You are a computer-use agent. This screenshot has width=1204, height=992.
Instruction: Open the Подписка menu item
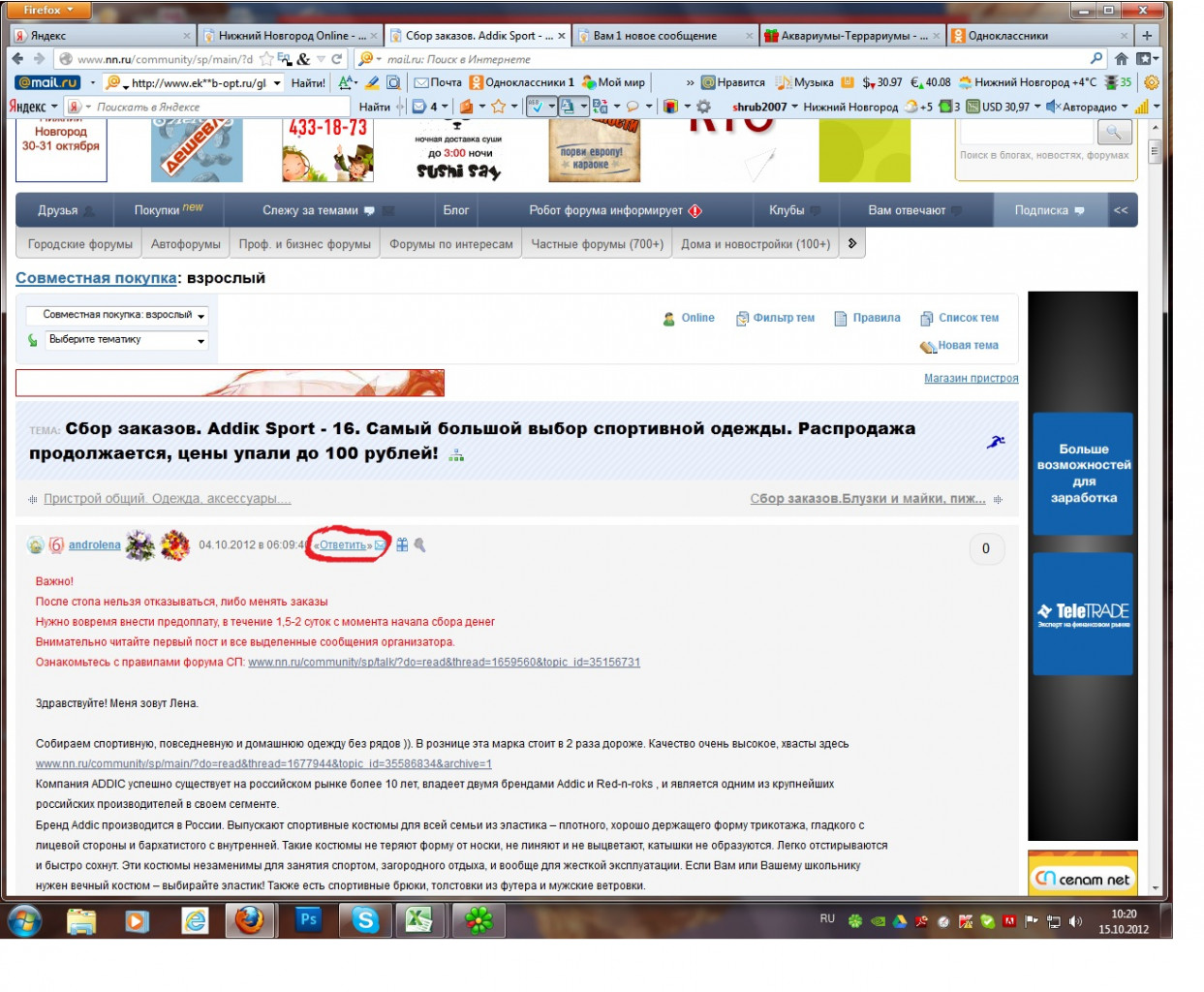[x=1049, y=210]
